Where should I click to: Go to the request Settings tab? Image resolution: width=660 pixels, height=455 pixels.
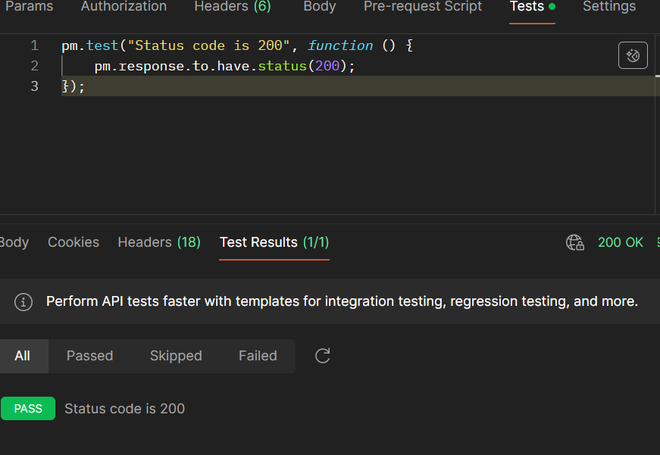point(609,7)
